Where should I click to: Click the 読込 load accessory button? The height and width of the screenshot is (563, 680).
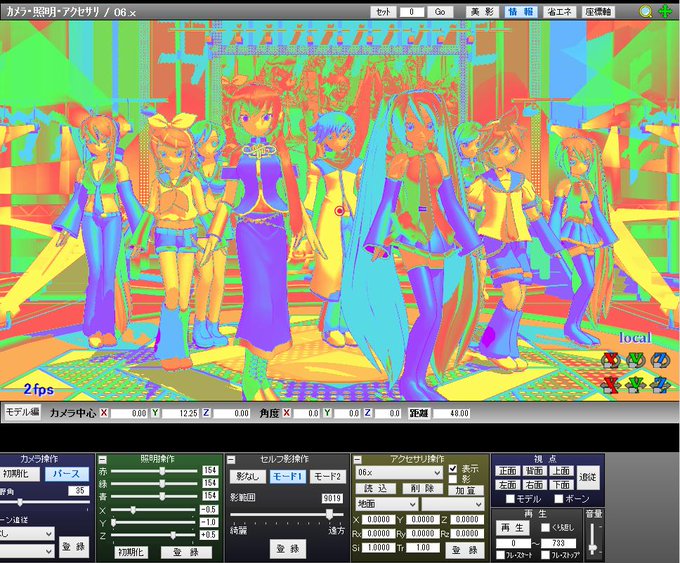click(x=376, y=488)
